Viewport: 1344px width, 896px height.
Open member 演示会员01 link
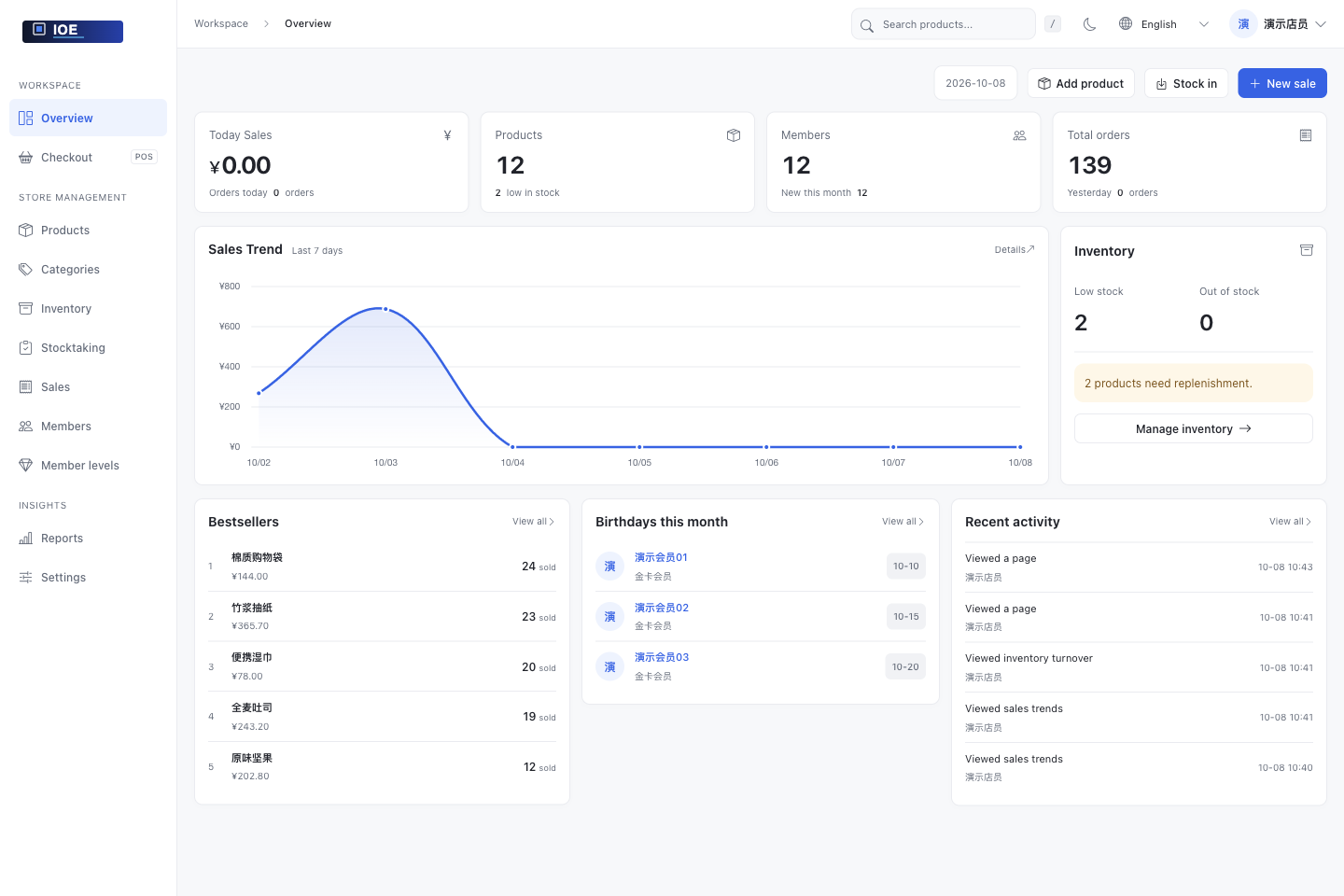[x=661, y=557]
